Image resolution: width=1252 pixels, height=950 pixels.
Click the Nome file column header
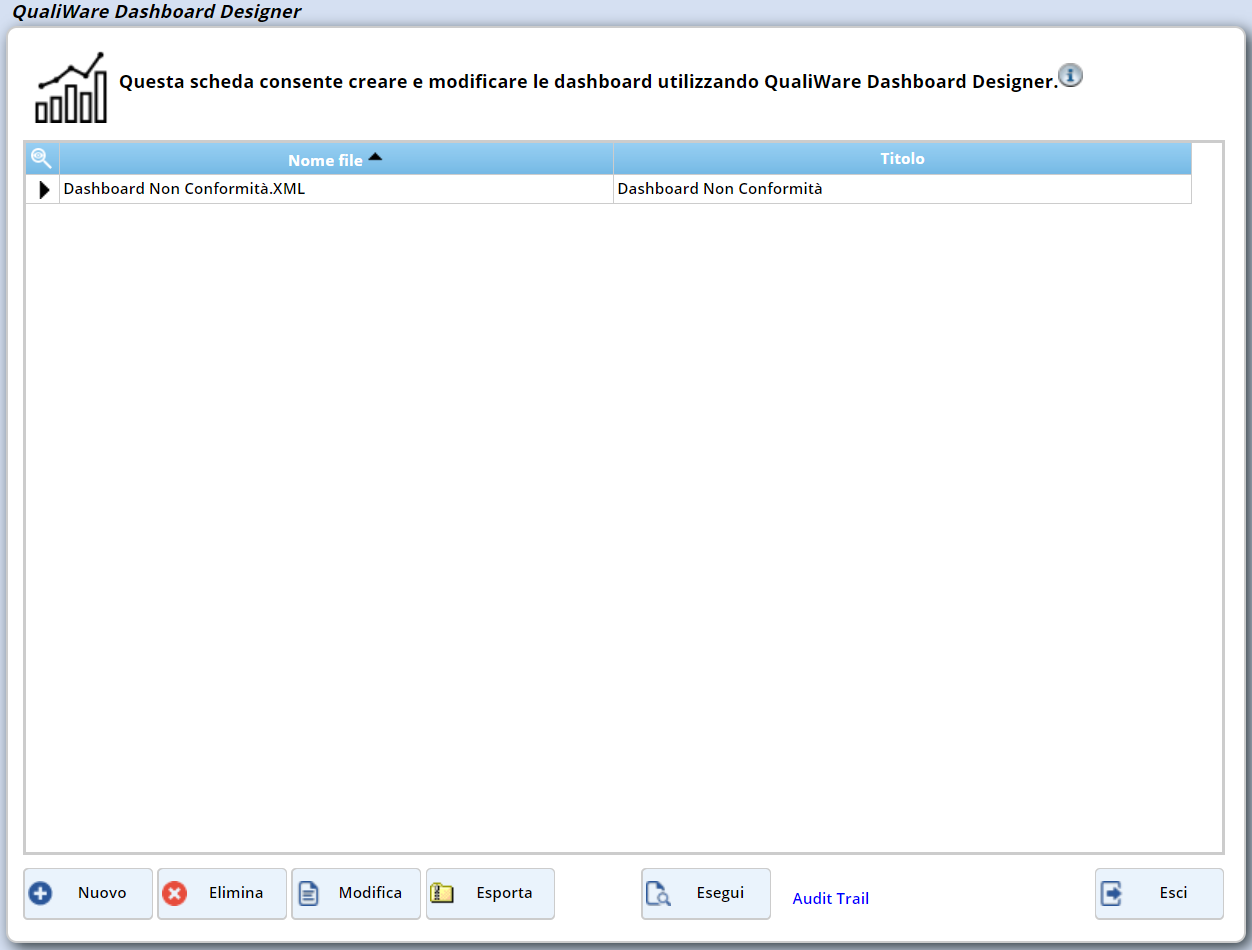click(324, 160)
